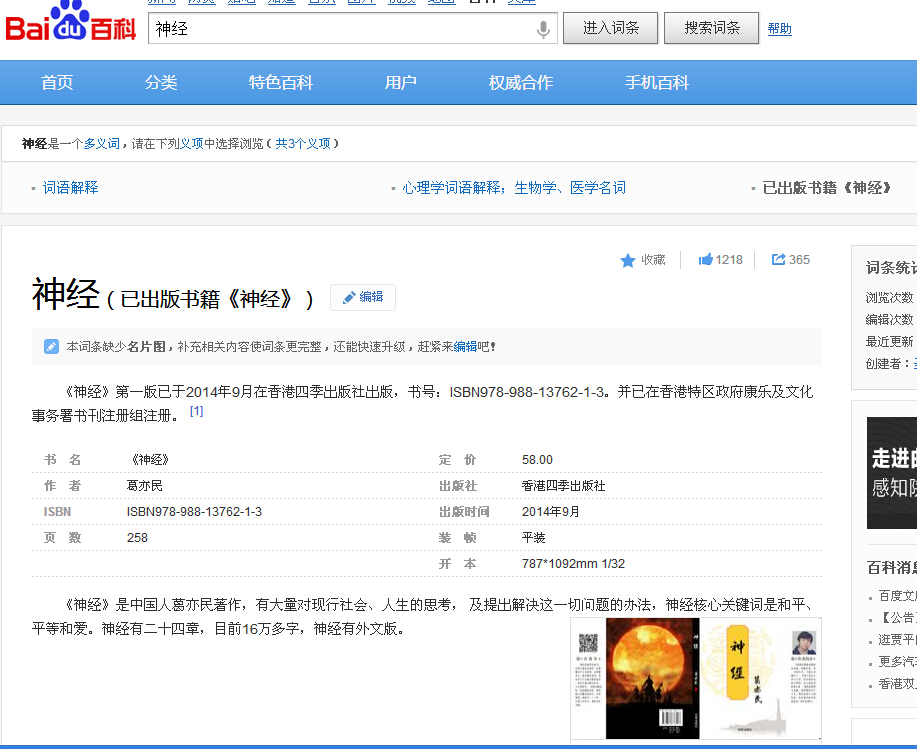The height and width of the screenshot is (749, 917).
Task: Click the thumbs-up like icon
Action: pyautogui.click(x=706, y=260)
